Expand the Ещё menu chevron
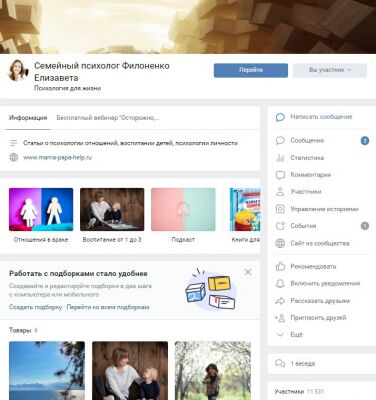This screenshot has width=376, height=400. tap(280, 335)
